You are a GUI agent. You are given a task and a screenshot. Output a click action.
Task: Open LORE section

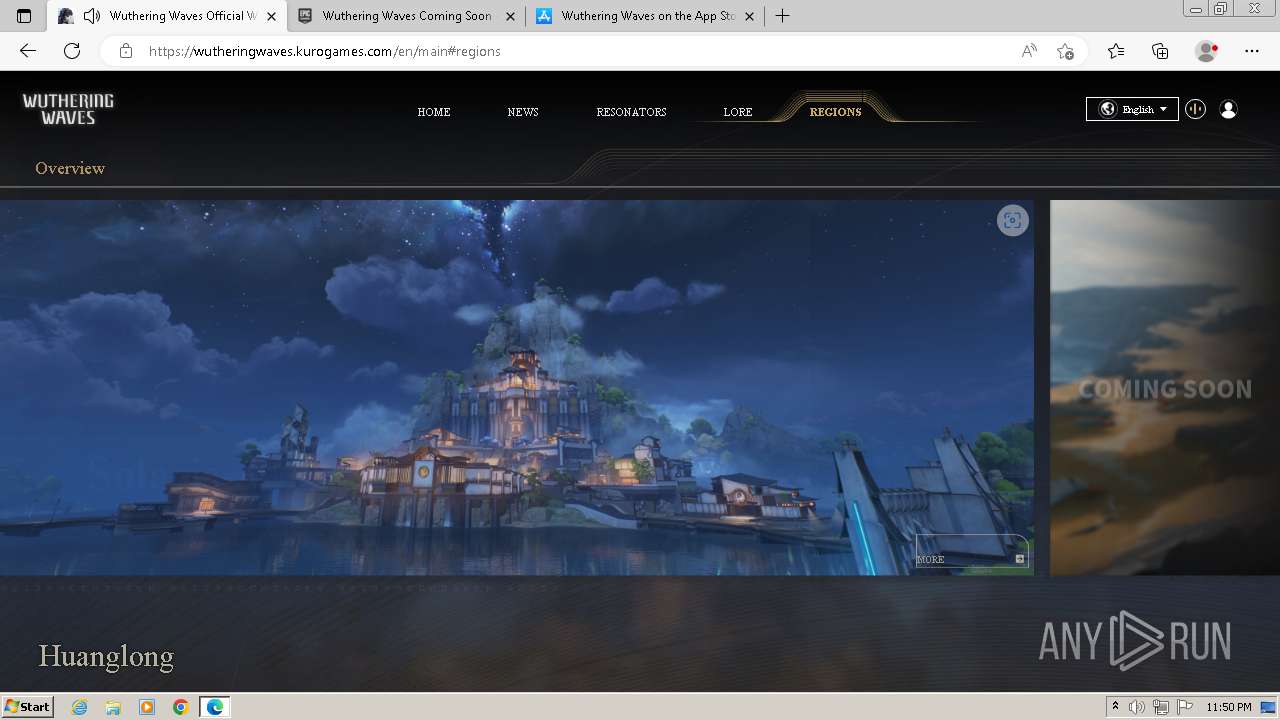pyautogui.click(x=738, y=112)
